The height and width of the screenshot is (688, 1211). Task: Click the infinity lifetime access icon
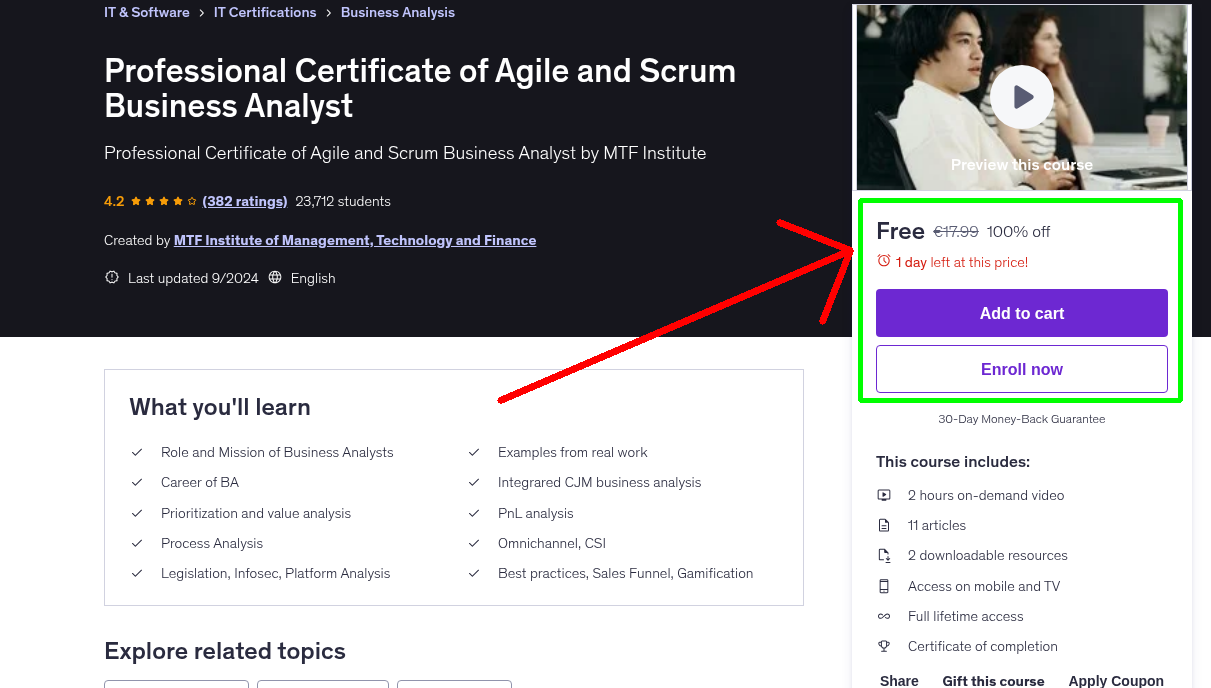pos(884,616)
